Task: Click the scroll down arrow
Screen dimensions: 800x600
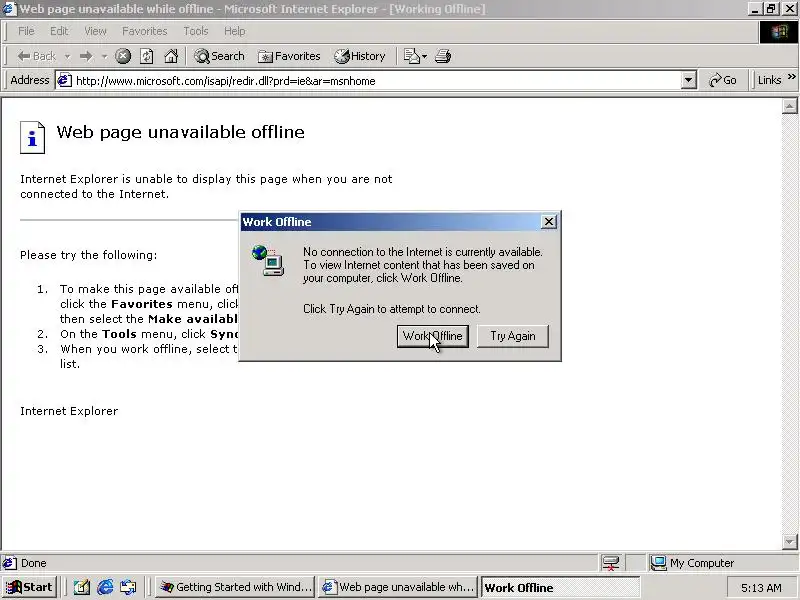Action: (x=789, y=541)
